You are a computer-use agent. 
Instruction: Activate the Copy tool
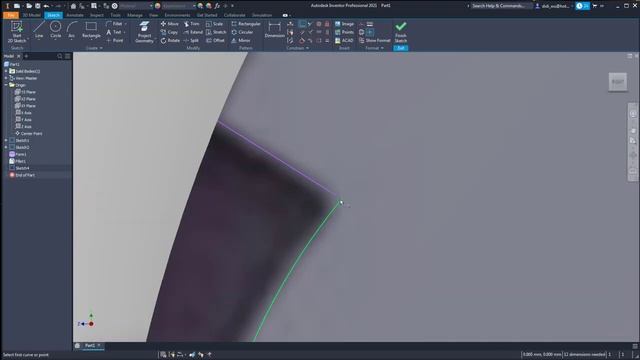point(169,32)
